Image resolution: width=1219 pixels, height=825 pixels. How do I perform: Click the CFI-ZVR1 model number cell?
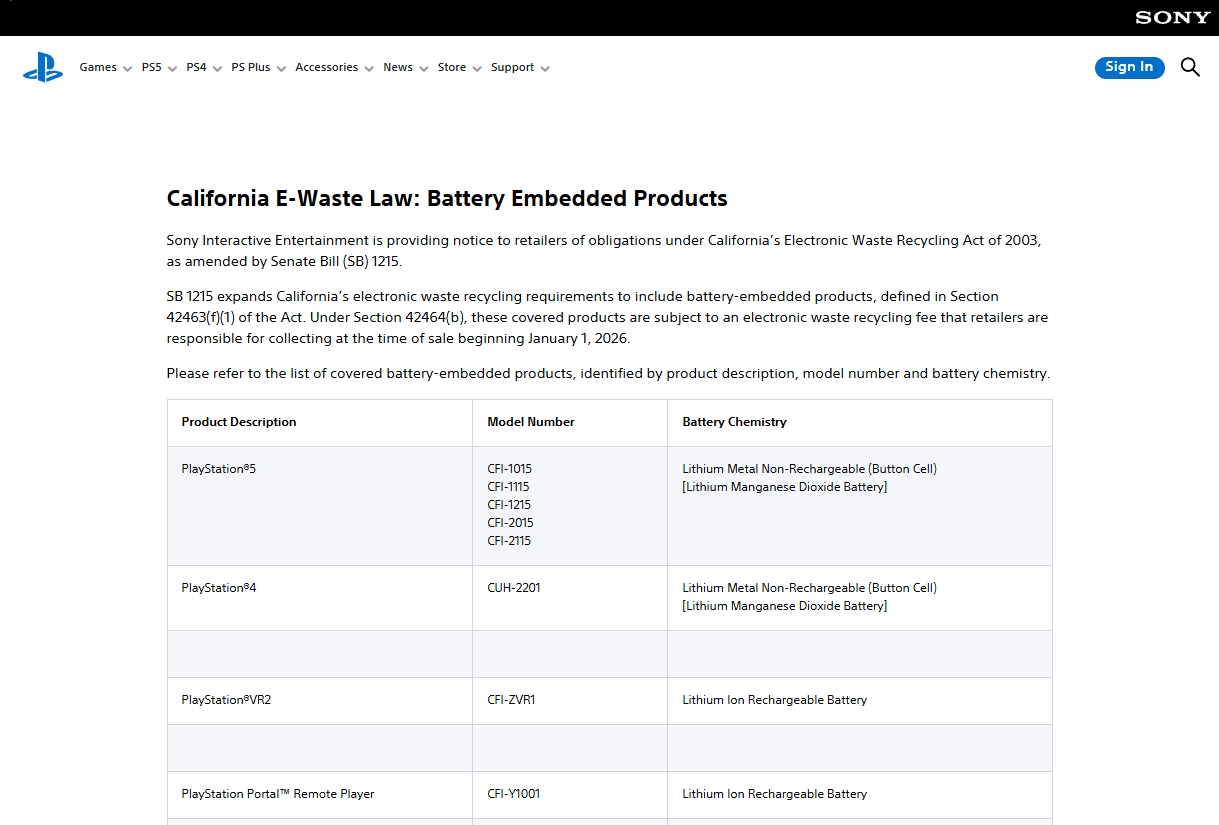[x=511, y=700]
